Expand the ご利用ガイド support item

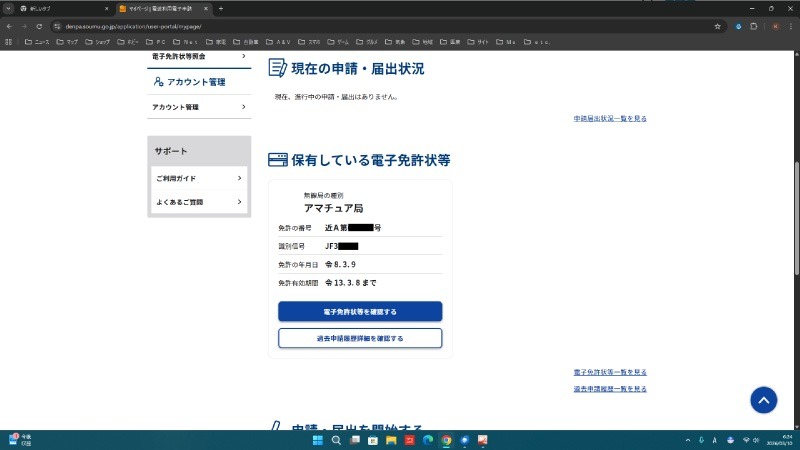tap(198, 178)
